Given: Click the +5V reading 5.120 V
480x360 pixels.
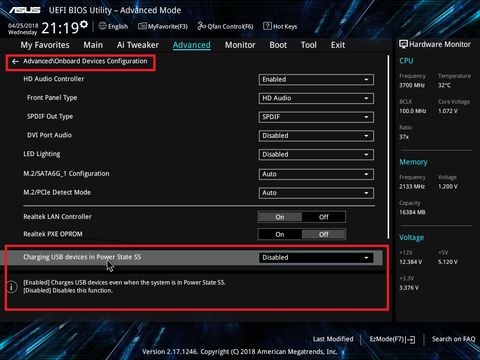Looking at the screenshot, I should click(448, 262).
